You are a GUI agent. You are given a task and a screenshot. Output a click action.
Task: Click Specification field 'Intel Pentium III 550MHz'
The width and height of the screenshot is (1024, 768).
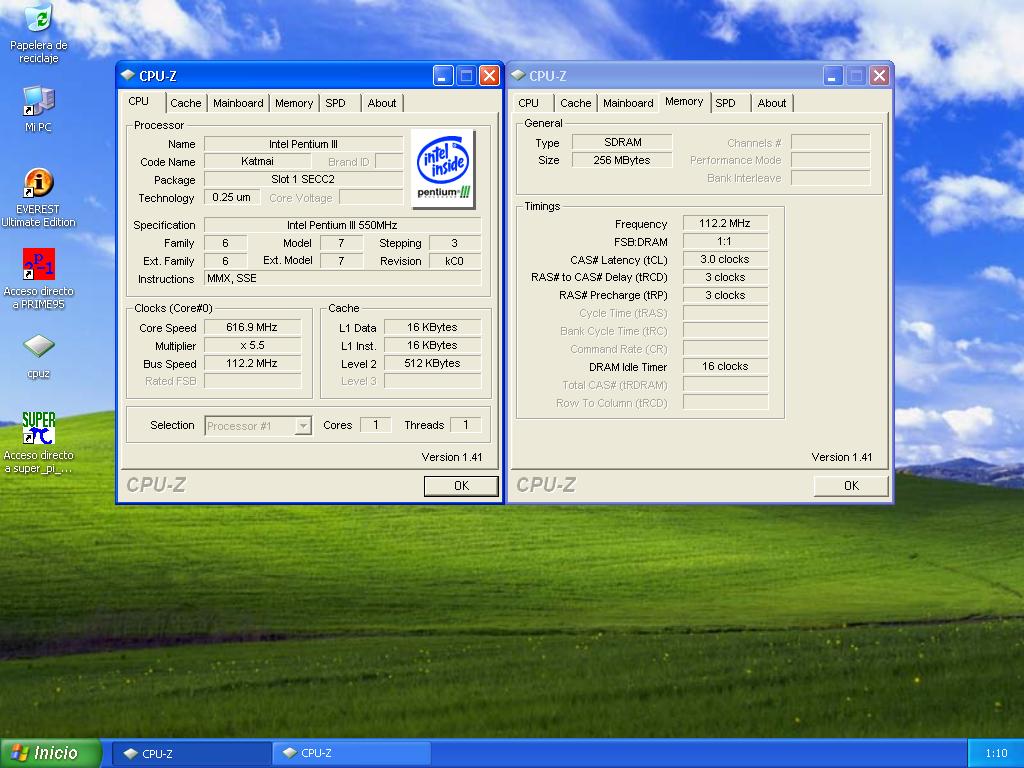coord(342,225)
